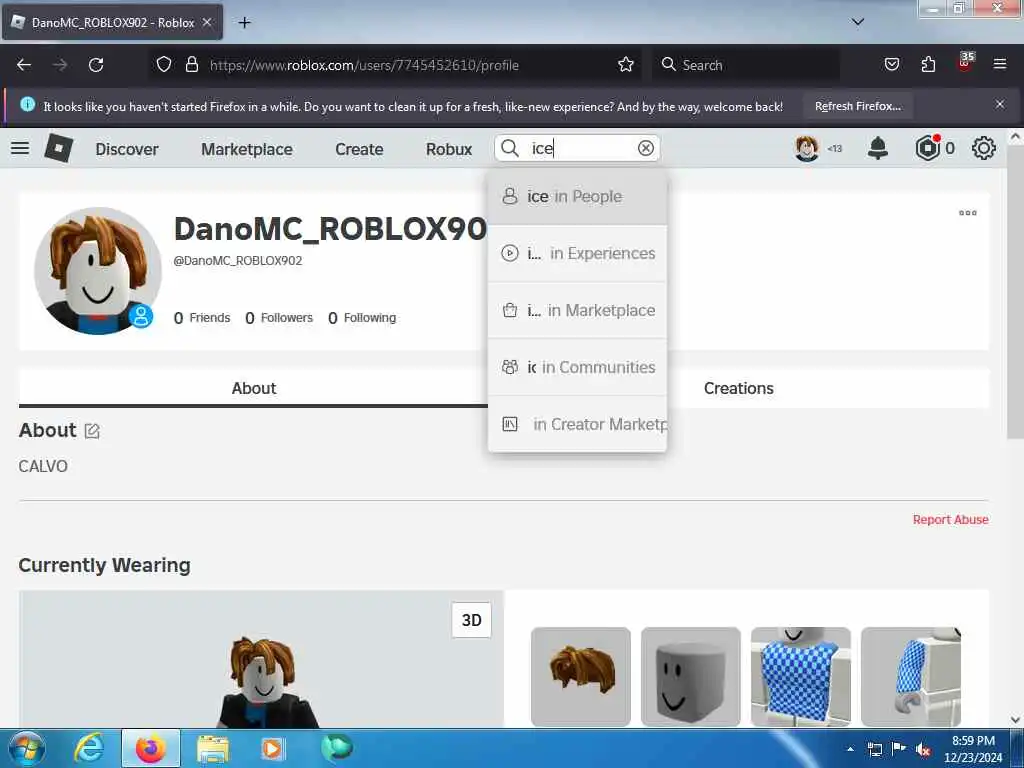Click the profile avatar picture
Screen dimensions: 1024x768
[x=97, y=270]
